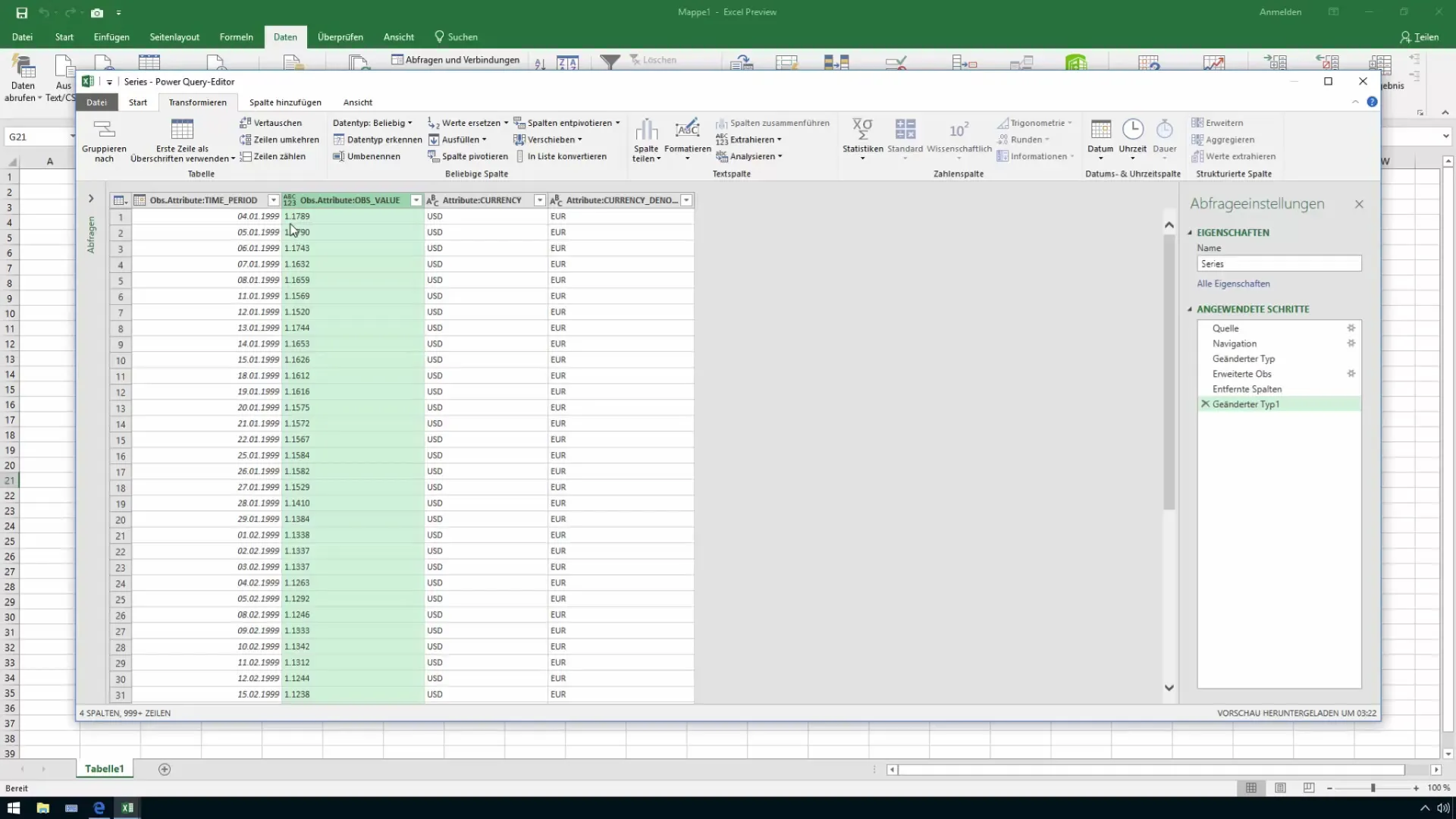Viewport: 1456px width, 819px height.
Task: Open Ausfüllen dropdown
Action: point(457,140)
